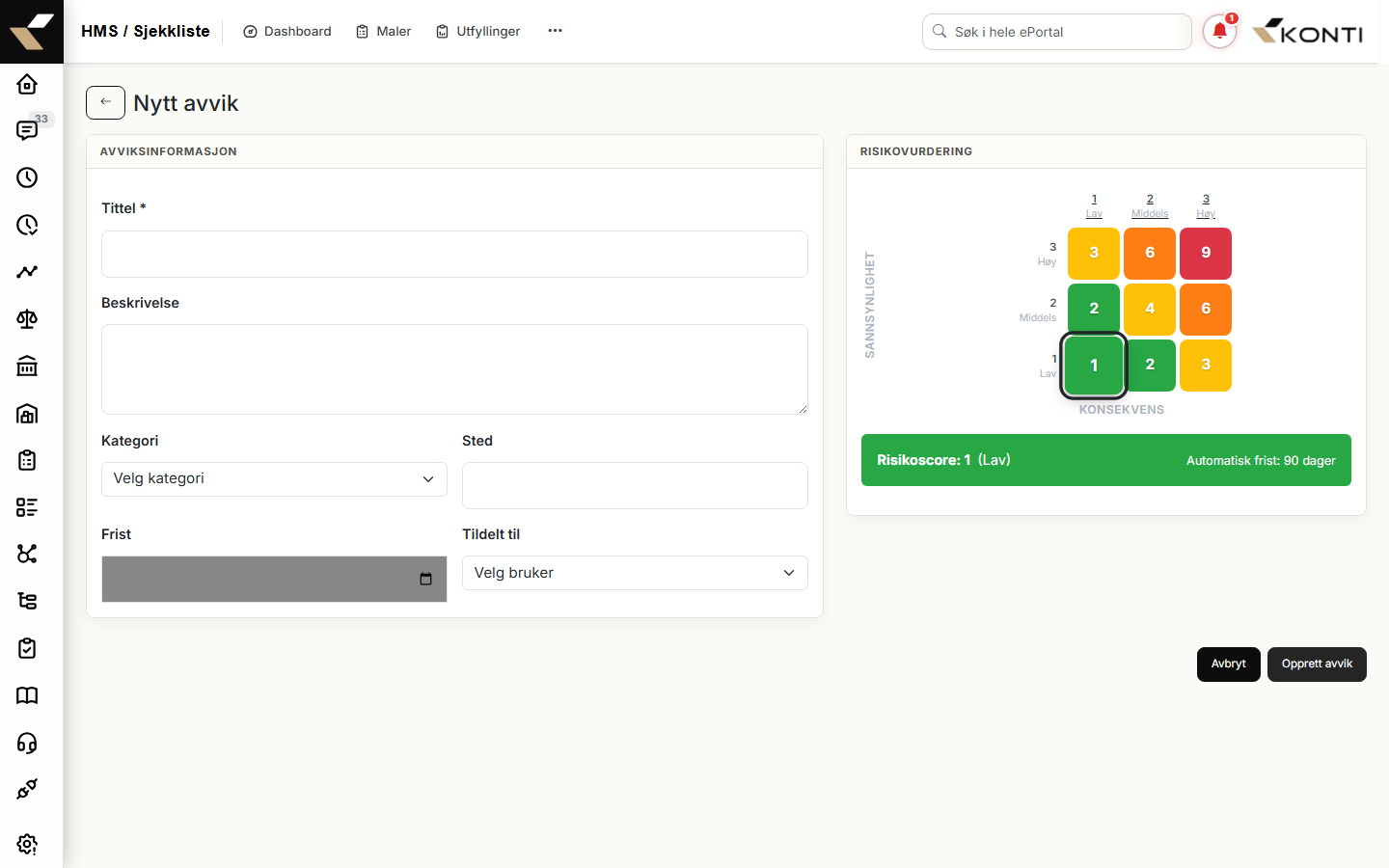Open the open book sidebar icon

pyautogui.click(x=27, y=695)
